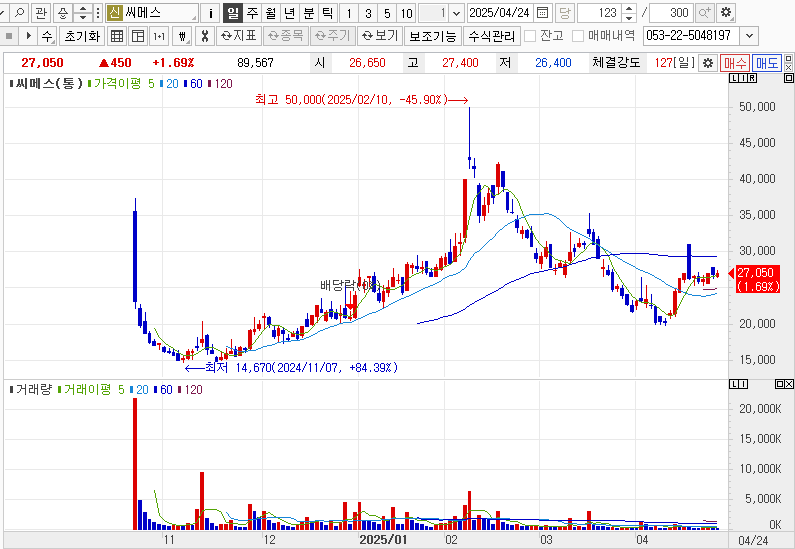Click the red 매수 buy button
This screenshot has height=549, width=795.
[x=735, y=63]
